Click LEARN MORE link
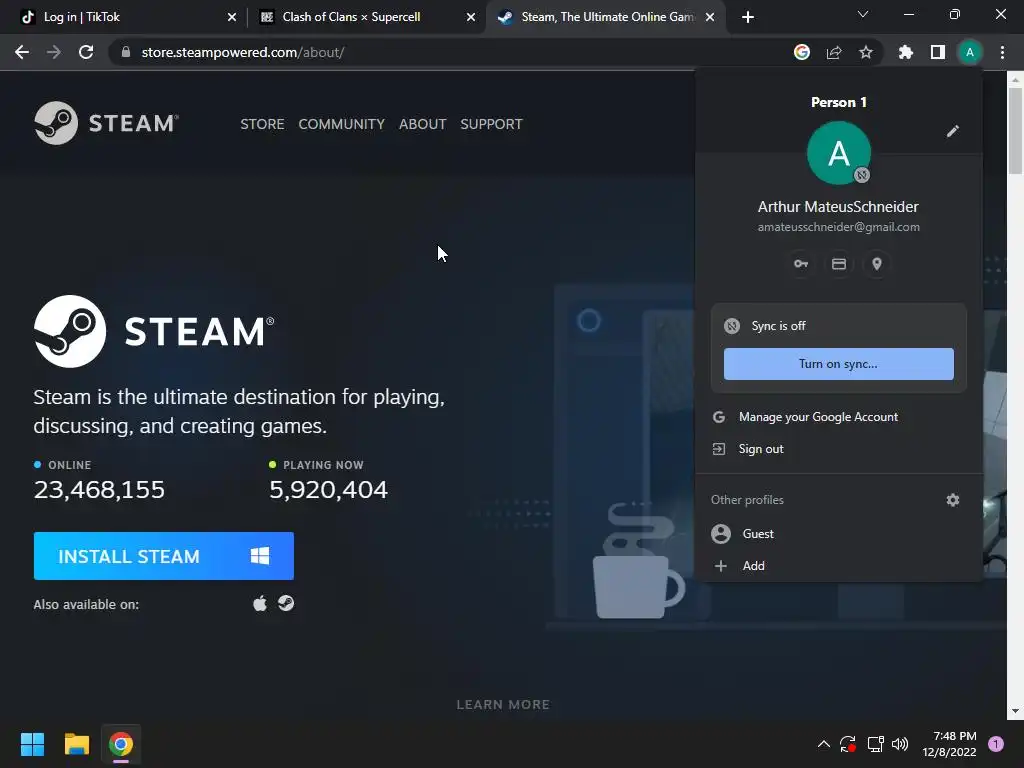Screen dimensions: 1024x768 pyautogui.click(x=503, y=705)
